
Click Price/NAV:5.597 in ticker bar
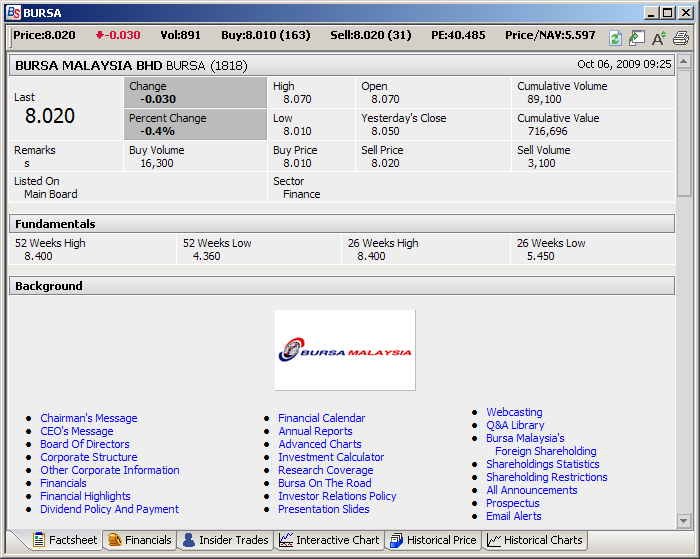click(550, 35)
